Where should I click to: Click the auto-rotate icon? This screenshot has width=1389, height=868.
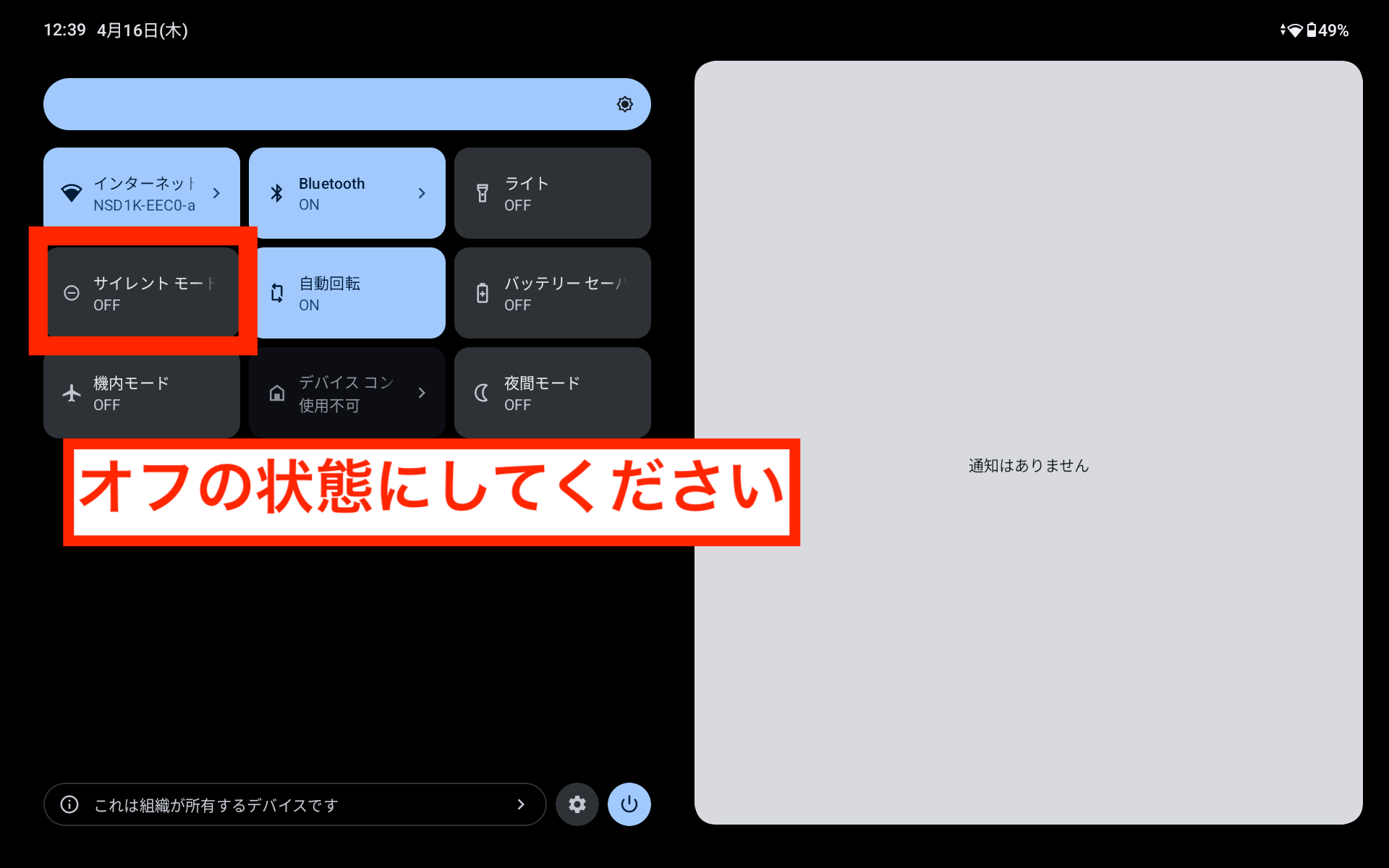click(x=277, y=293)
